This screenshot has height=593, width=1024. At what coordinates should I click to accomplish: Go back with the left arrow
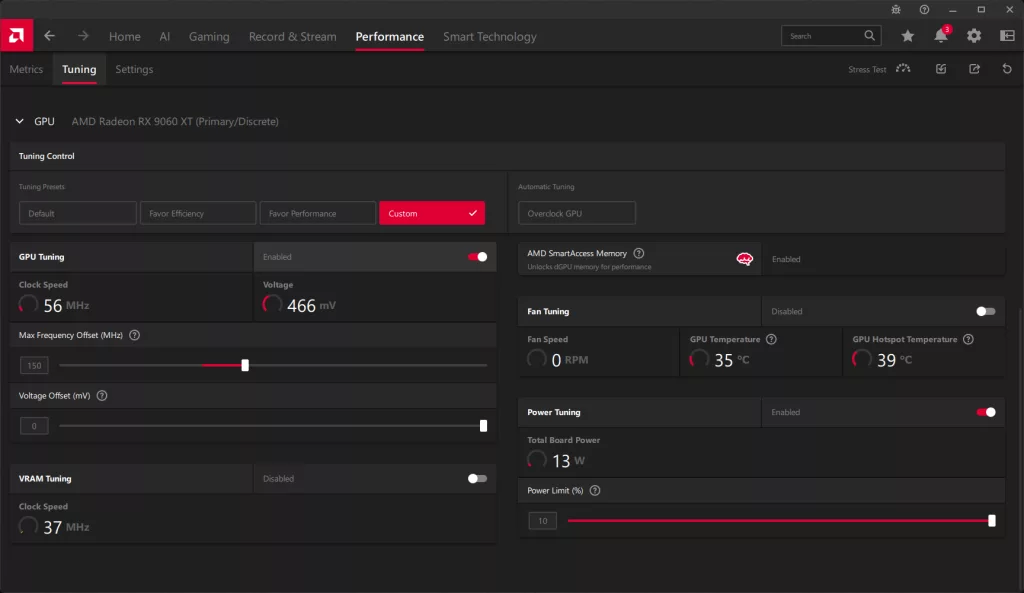point(50,36)
